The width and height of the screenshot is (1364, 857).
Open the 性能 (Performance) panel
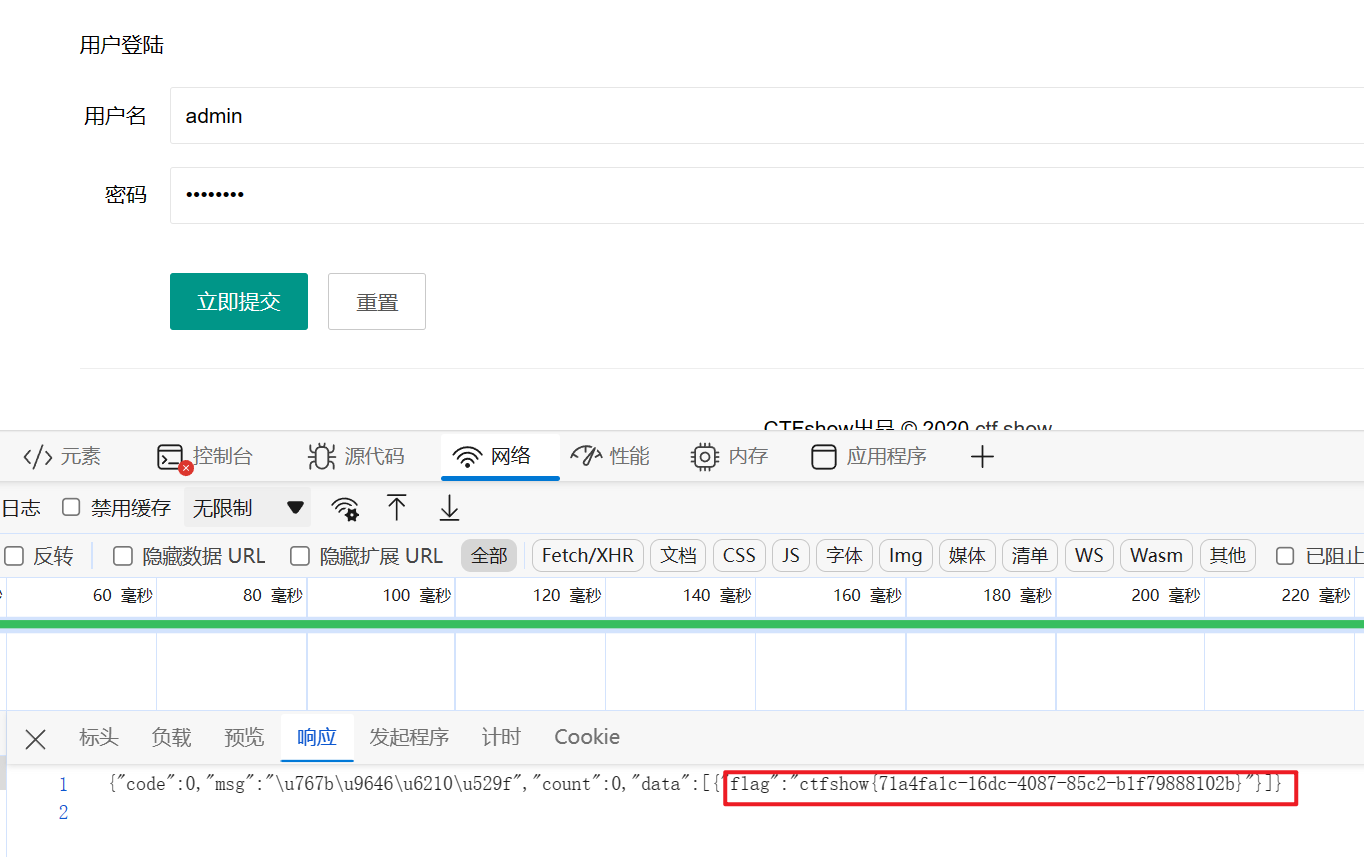[610, 457]
